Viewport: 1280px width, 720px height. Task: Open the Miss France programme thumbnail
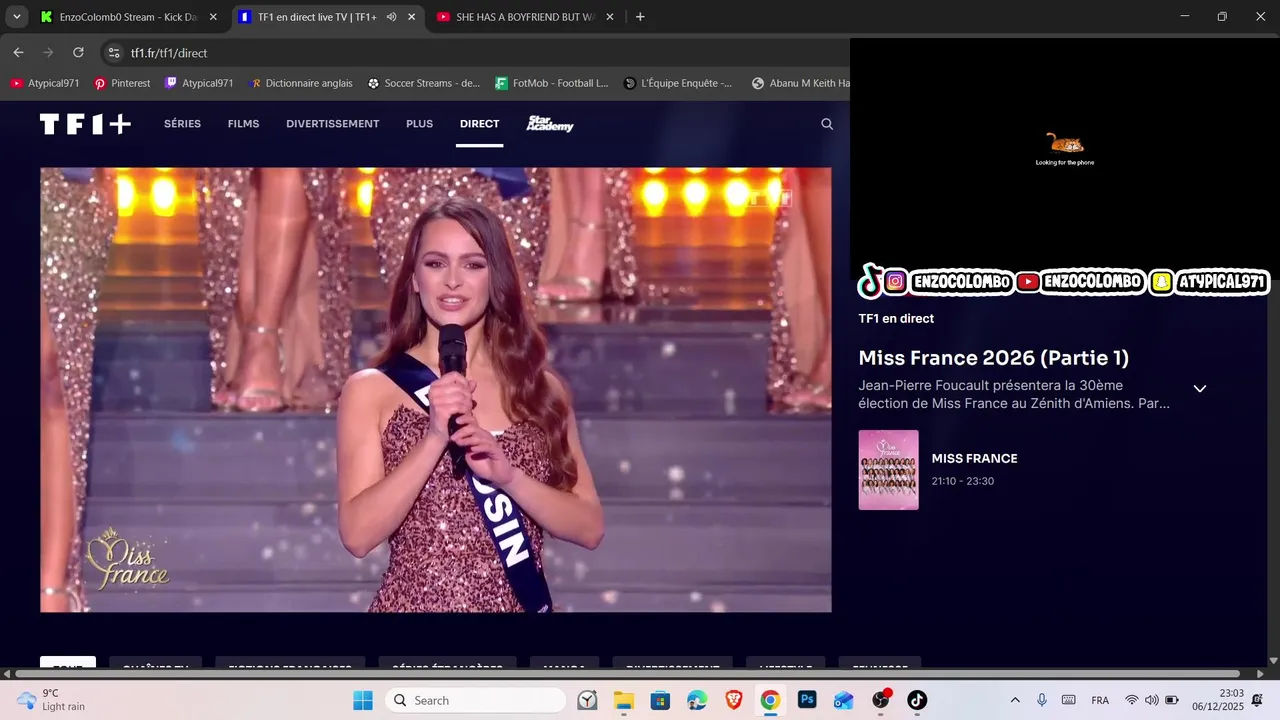(x=888, y=470)
